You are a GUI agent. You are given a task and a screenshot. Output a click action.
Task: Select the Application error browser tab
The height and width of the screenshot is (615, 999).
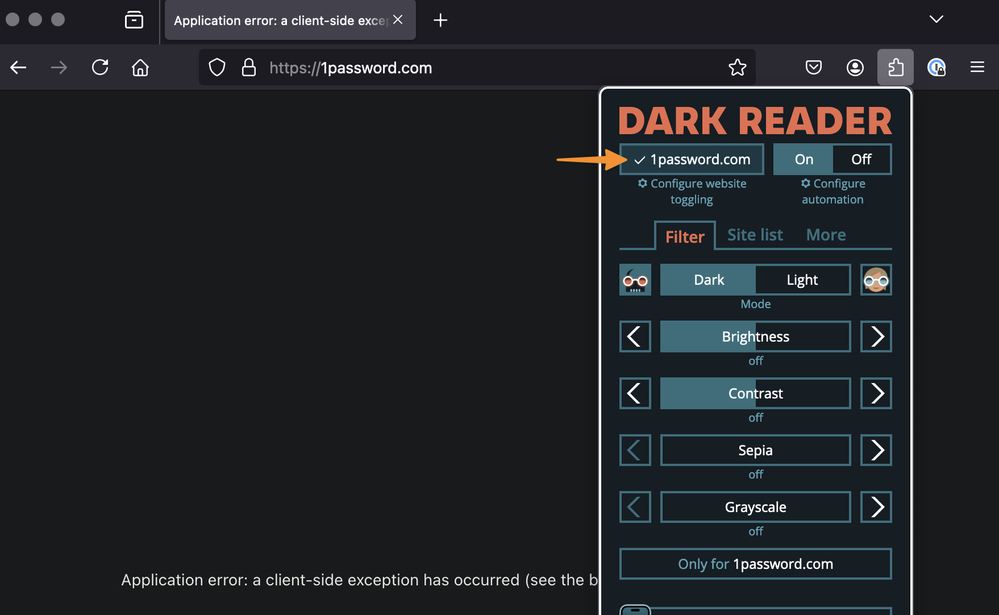(x=290, y=20)
